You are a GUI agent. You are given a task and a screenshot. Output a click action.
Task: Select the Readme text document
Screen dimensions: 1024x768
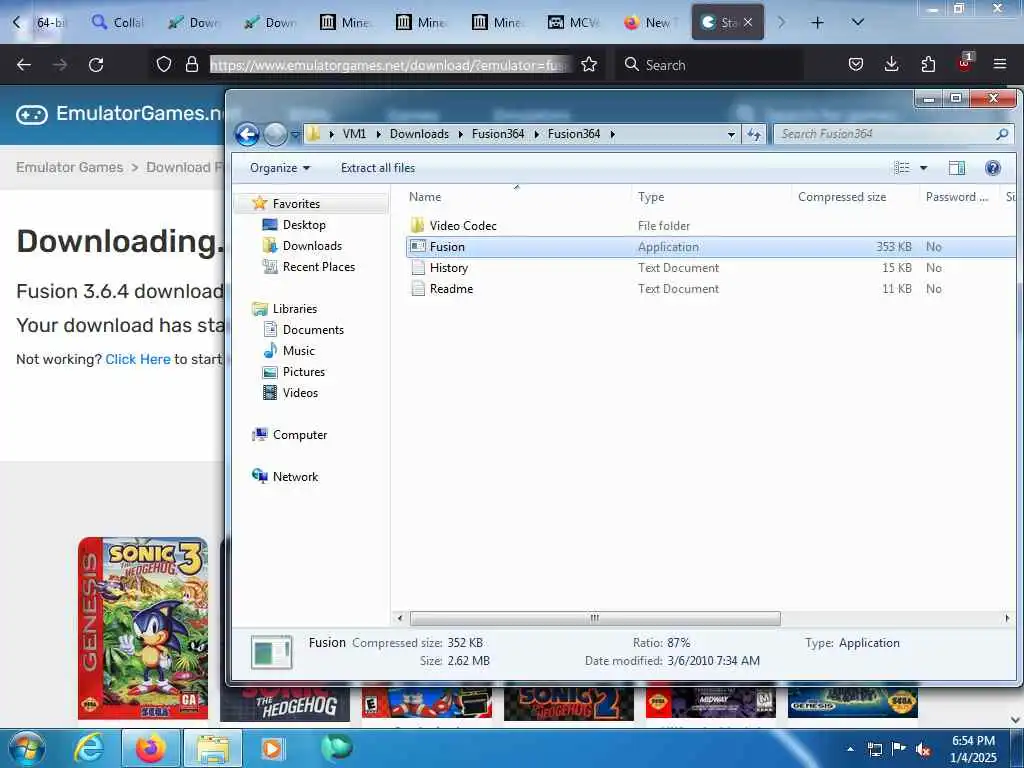point(451,289)
